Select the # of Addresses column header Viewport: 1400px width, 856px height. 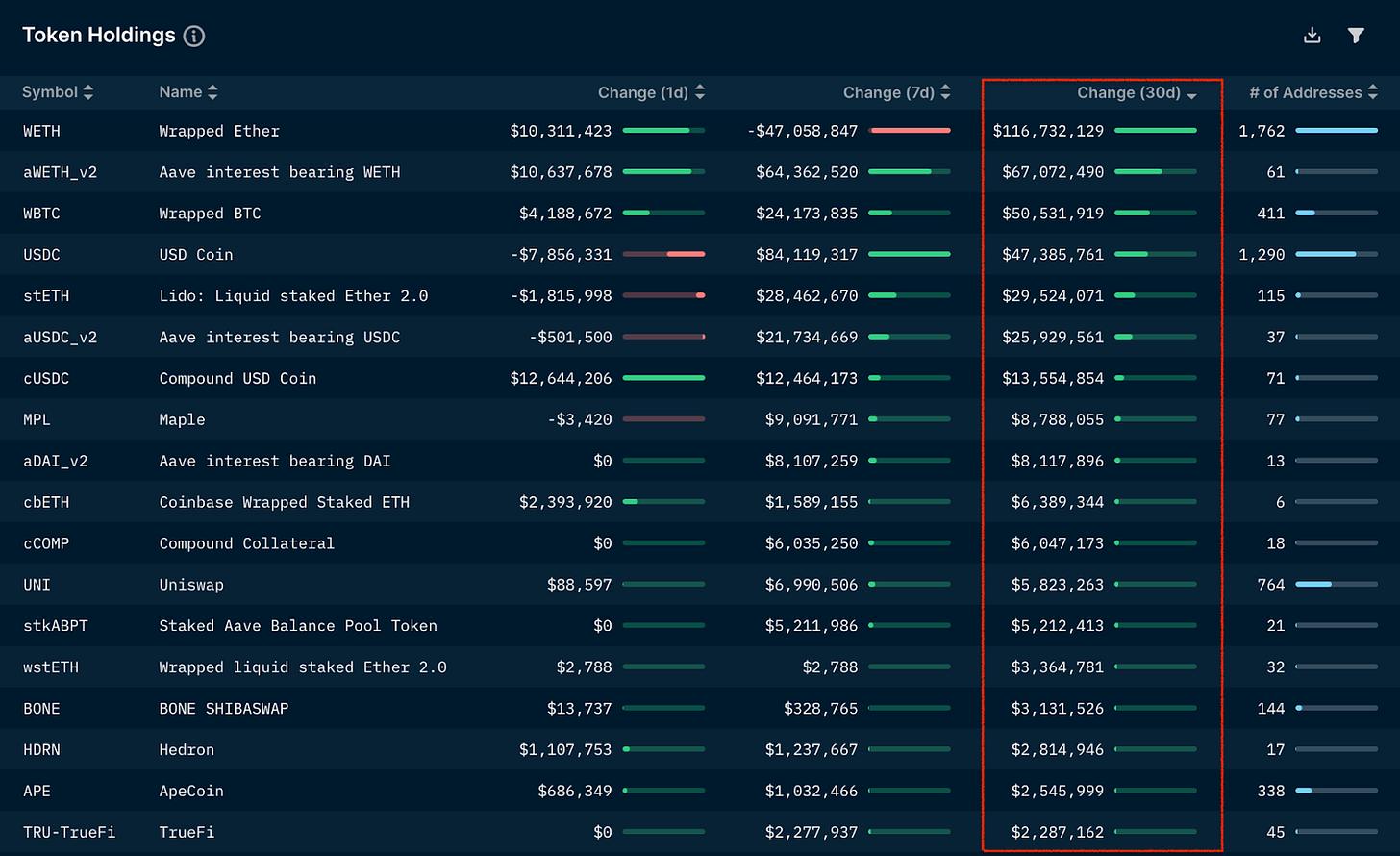(1305, 92)
